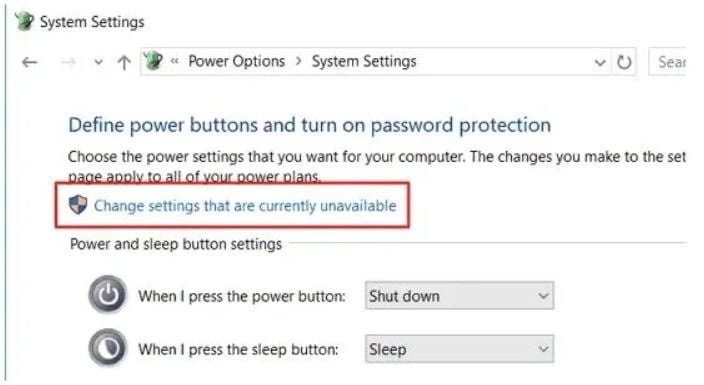The height and width of the screenshot is (385, 704).
Task: Go back using the back arrow
Action: (x=30, y=62)
